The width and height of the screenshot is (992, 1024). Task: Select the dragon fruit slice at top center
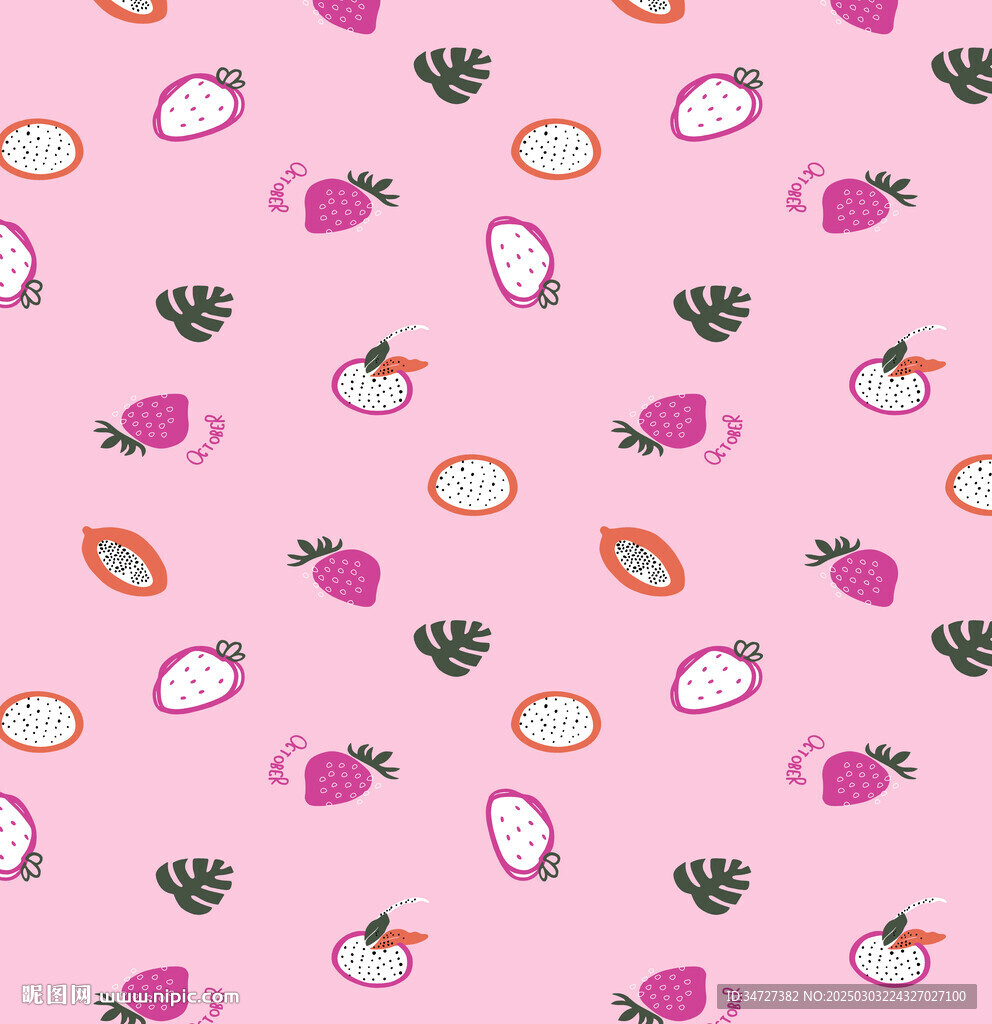[x=556, y=149]
